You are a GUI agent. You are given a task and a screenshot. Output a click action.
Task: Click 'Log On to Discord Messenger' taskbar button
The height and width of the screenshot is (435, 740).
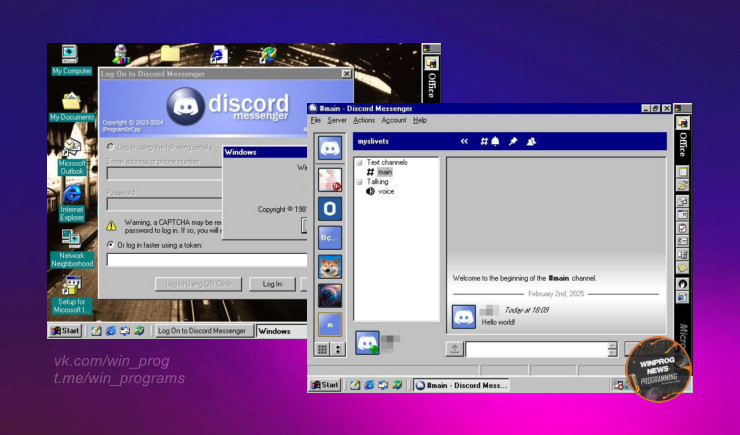[x=205, y=331]
